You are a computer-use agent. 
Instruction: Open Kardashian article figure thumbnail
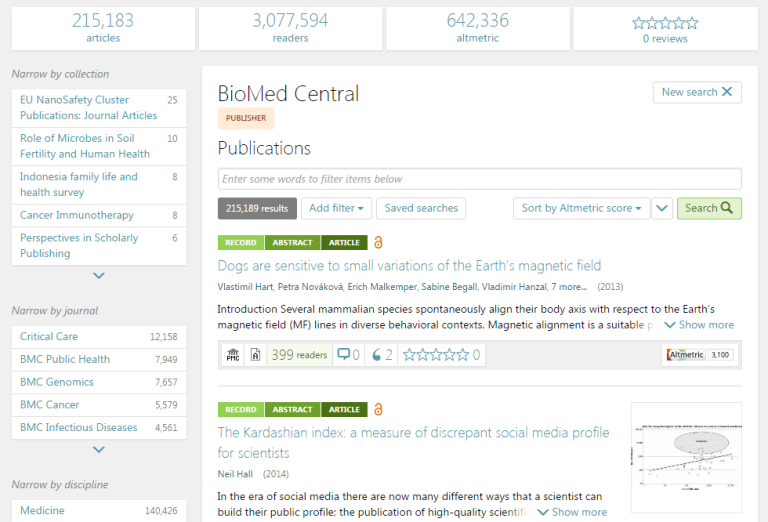coord(686,457)
